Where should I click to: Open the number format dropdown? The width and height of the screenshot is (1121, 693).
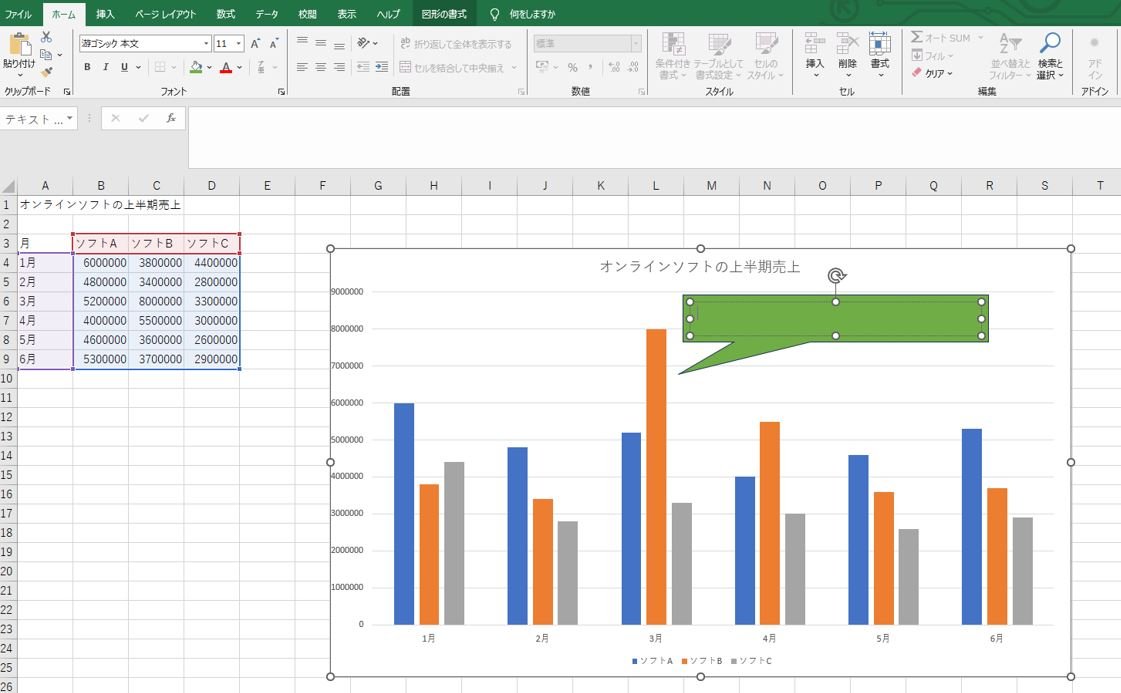click(636, 44)
